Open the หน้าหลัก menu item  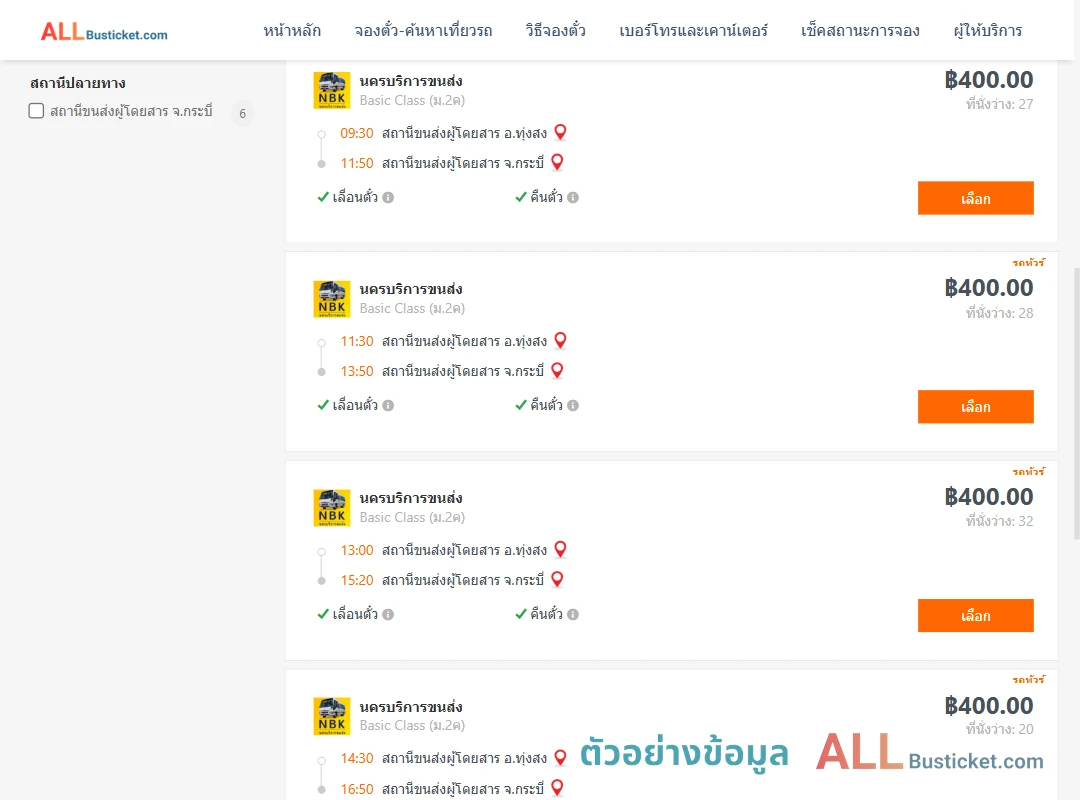tap(292, 31)
